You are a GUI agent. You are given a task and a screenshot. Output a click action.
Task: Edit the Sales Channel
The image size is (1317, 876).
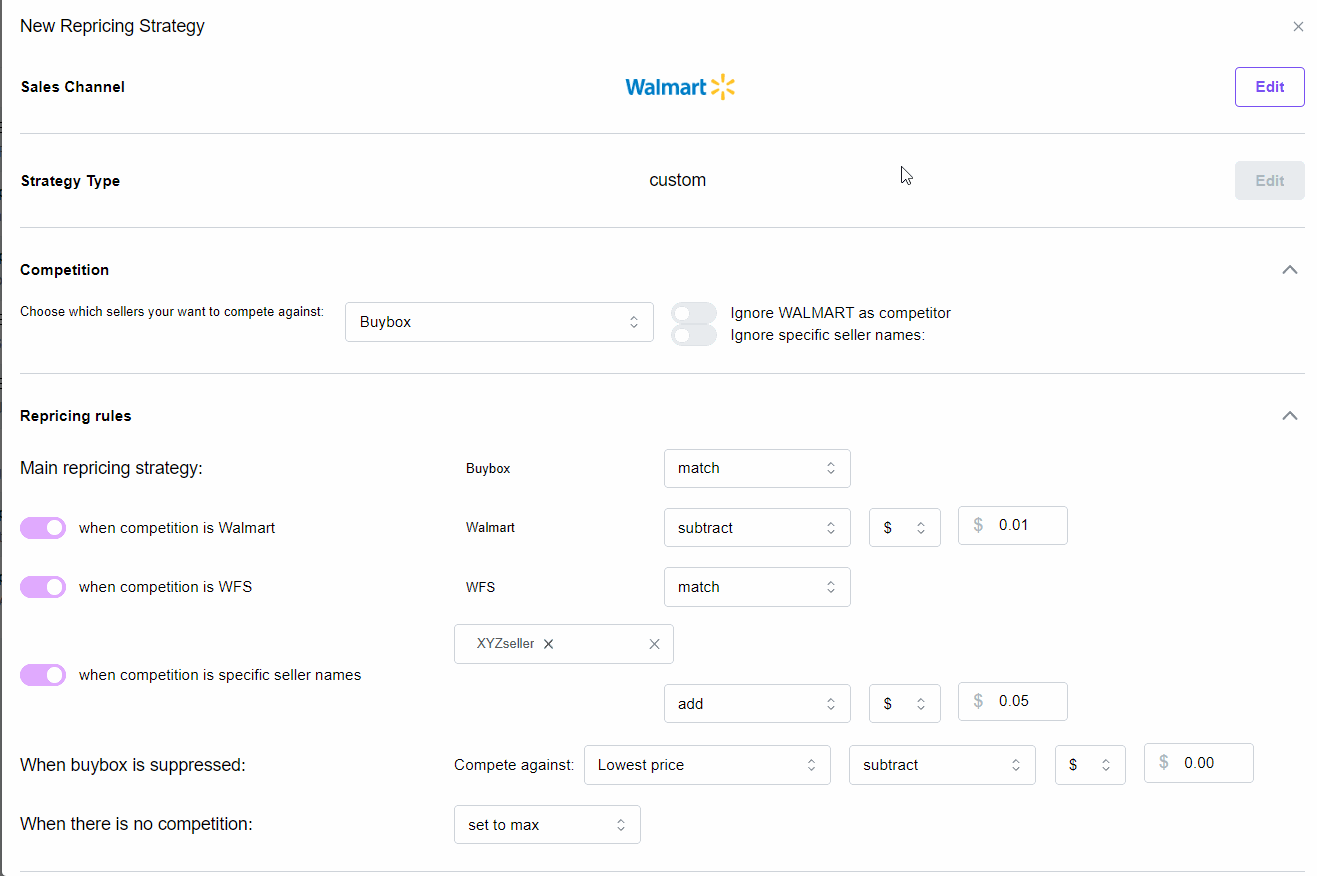coord(1269,87)
